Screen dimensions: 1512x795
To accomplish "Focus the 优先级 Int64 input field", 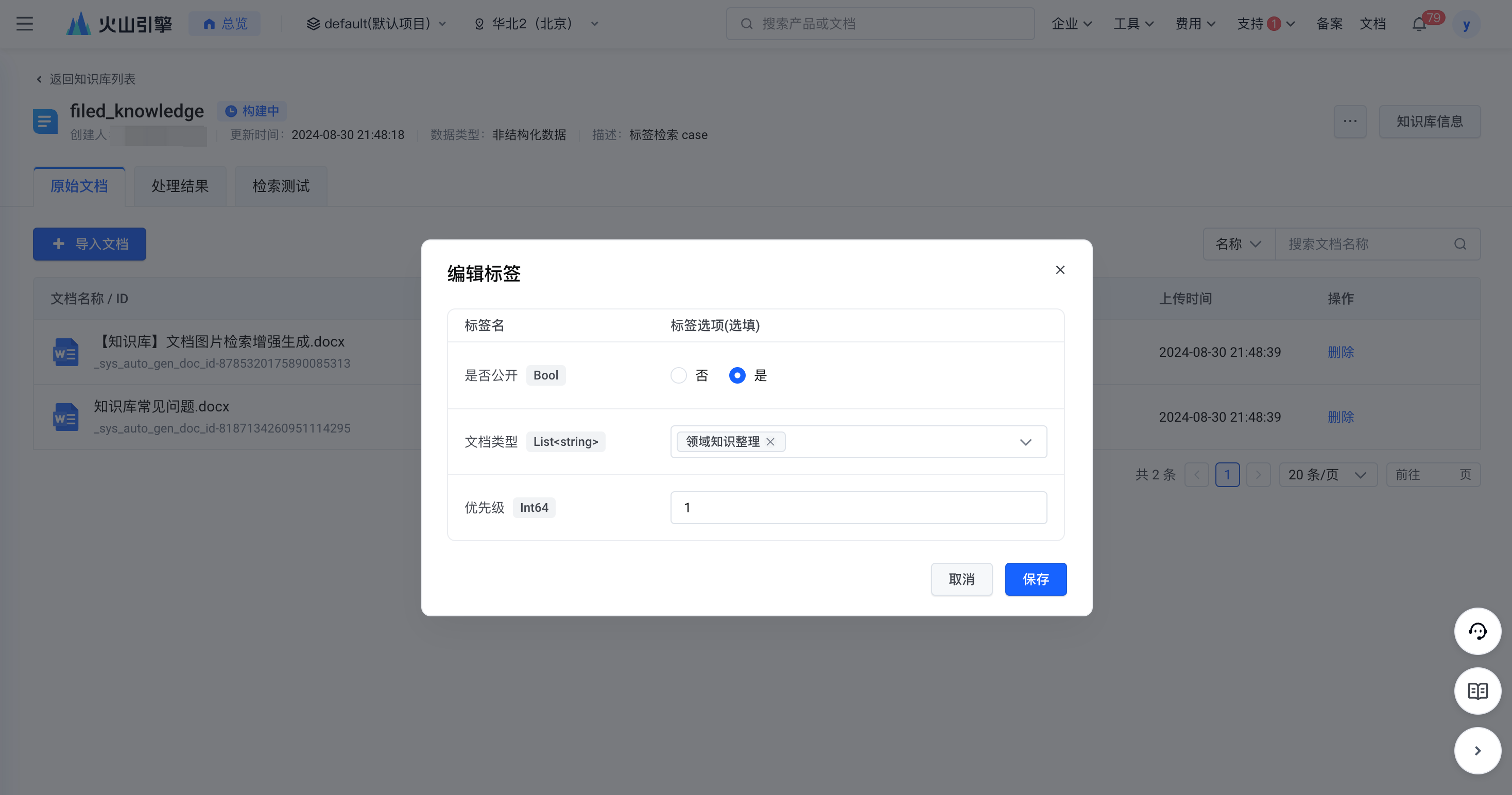I will click(x=858, y=508).
